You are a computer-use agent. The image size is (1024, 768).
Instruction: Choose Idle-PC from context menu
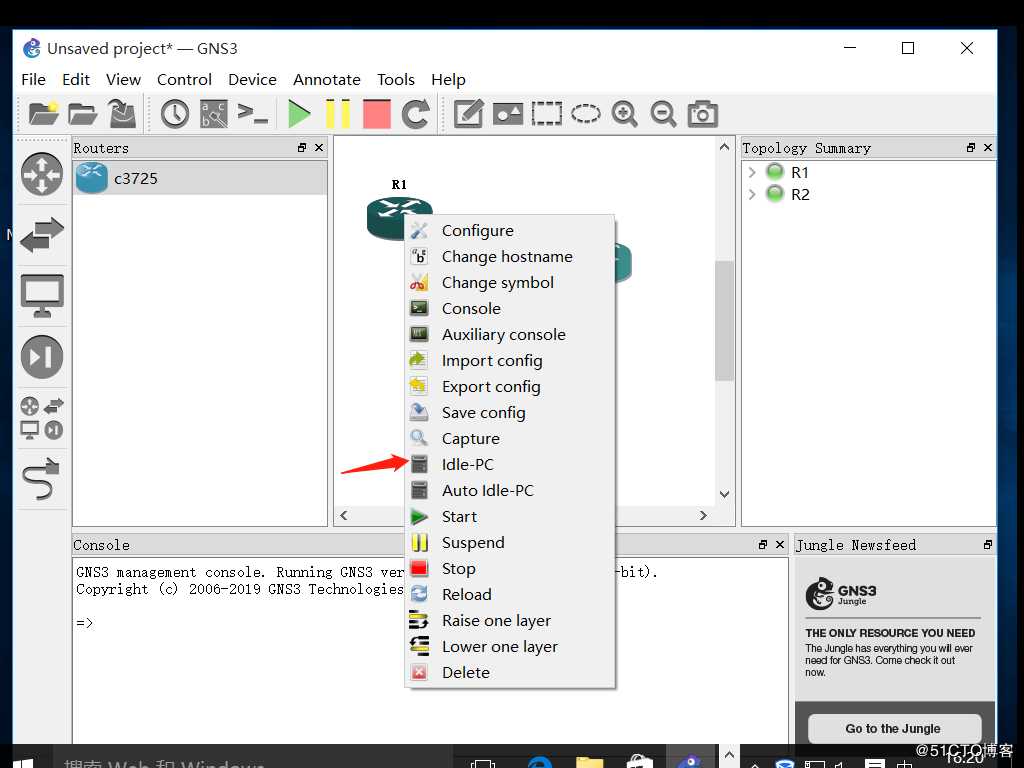click(x=510, y=464)
